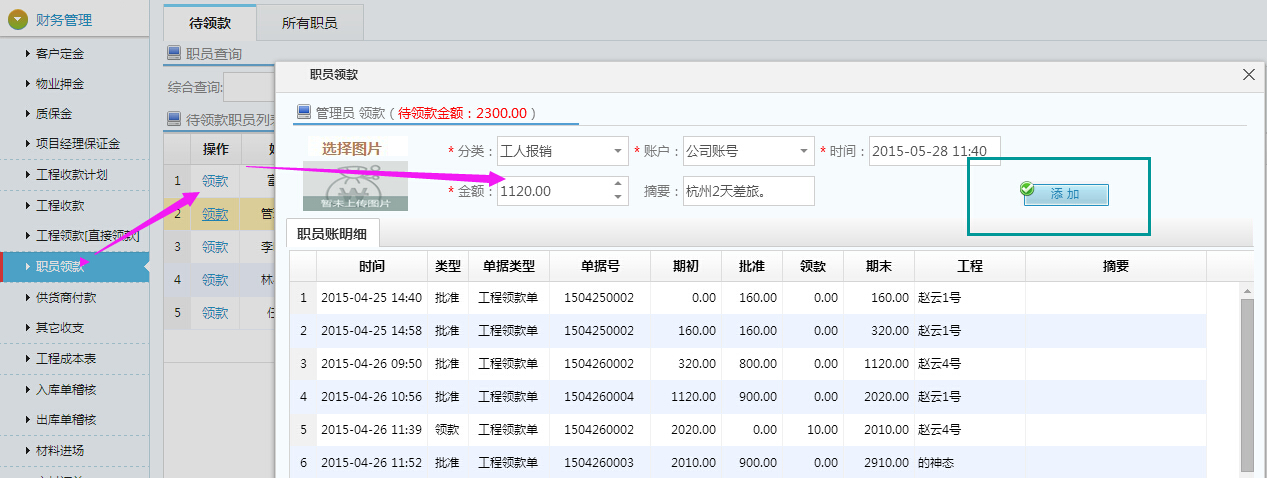1267x478 pixels.
Task: Click the monitor icon beside 职员查询
Action: pyautogui.click(x=174, y=53)
